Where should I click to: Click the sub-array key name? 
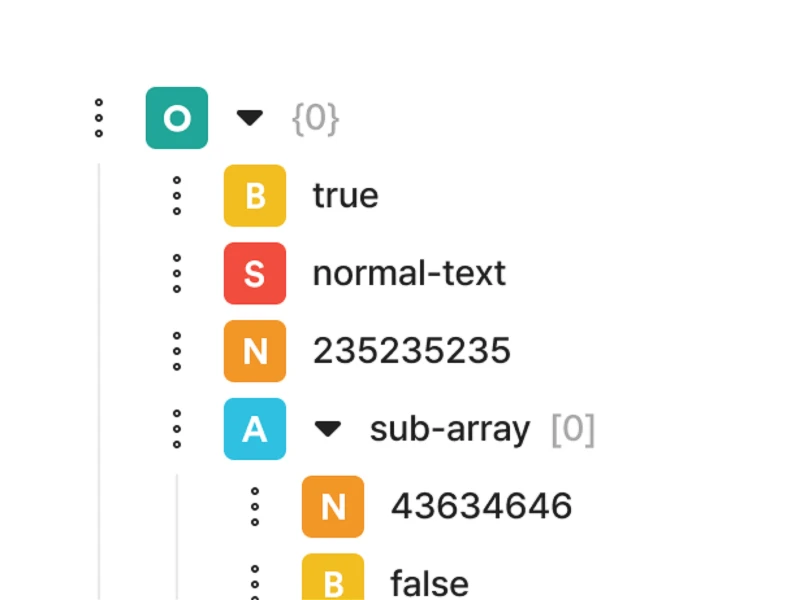[x=449, y=429]
